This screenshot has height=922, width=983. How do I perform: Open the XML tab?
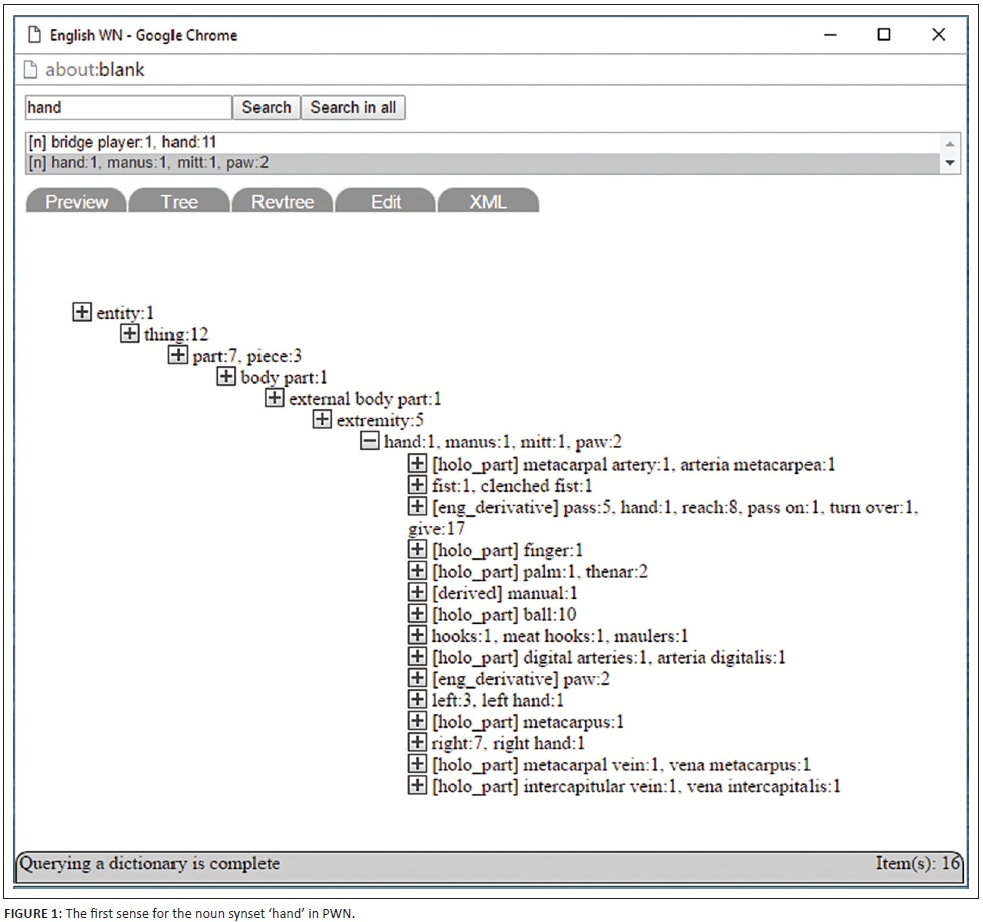pos(488,202)
